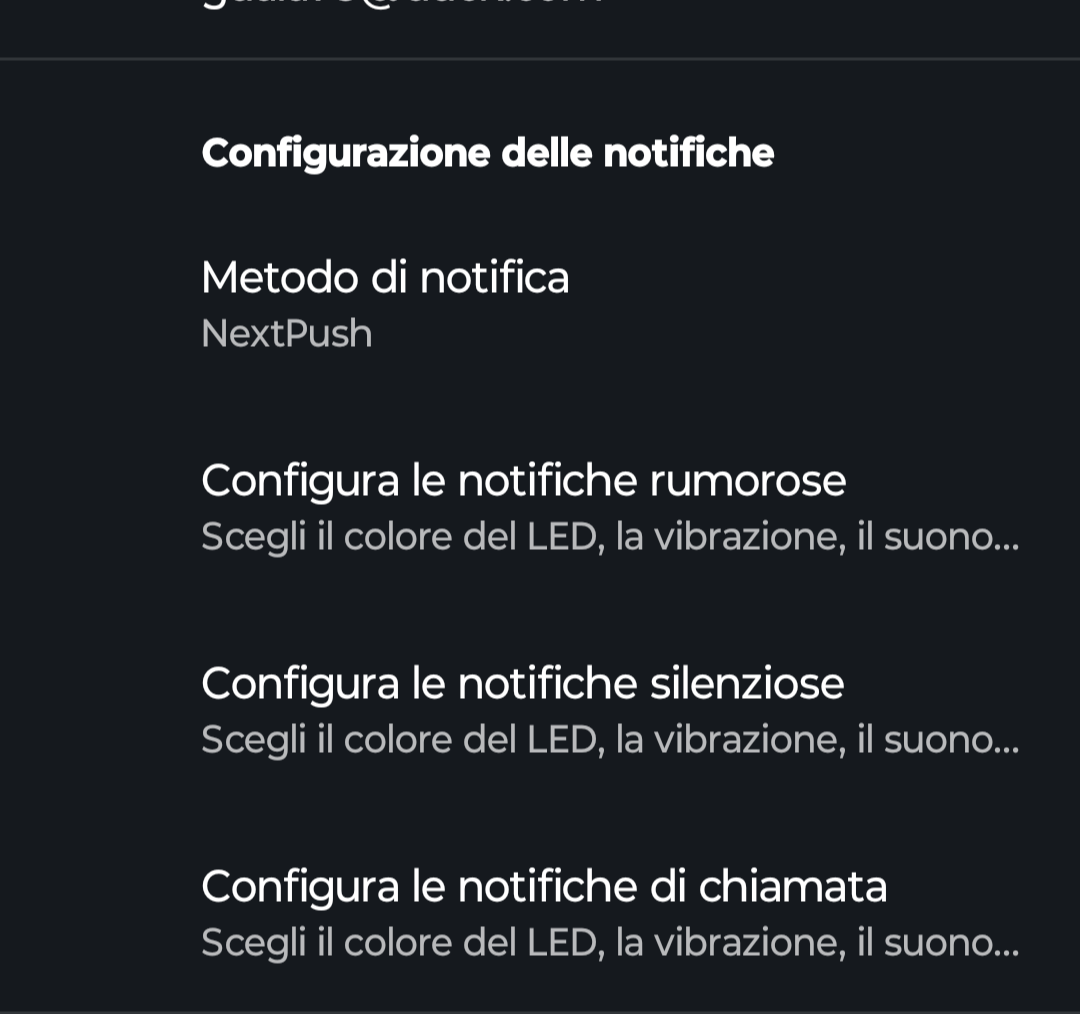Select the silent notifications LED description text

610,740
